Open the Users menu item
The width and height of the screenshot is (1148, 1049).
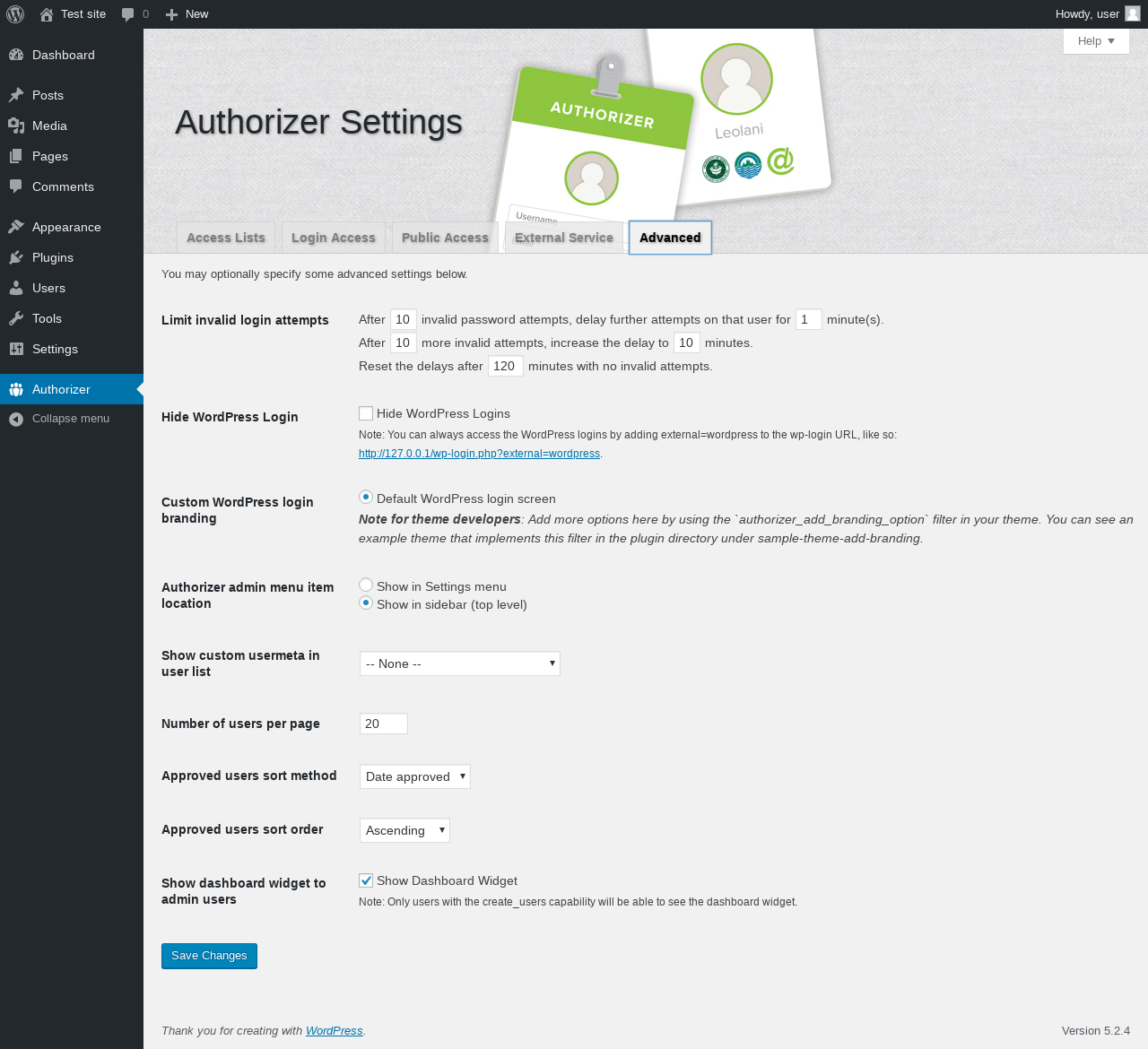(x=72, y=288)
